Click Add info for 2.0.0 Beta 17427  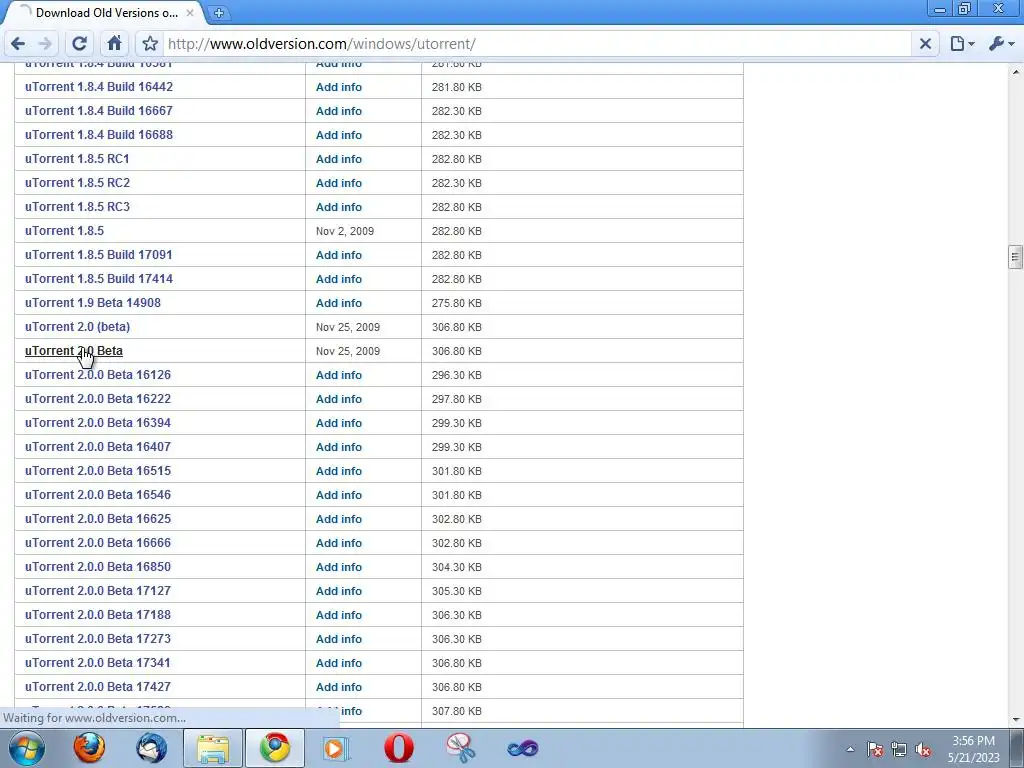(x=339, y=687)
